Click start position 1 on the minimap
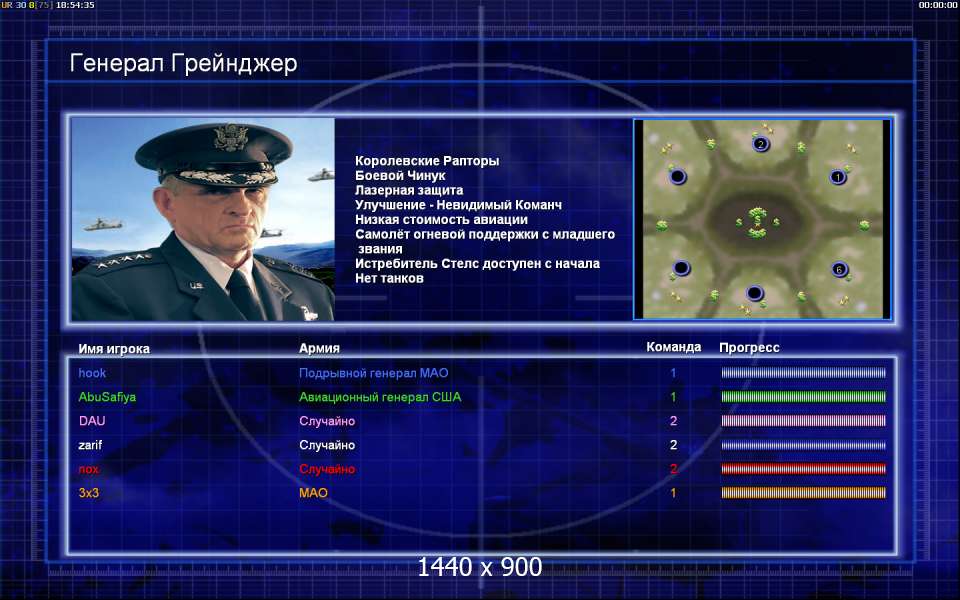This screenshot has width=960, height=600. point(838,178)
